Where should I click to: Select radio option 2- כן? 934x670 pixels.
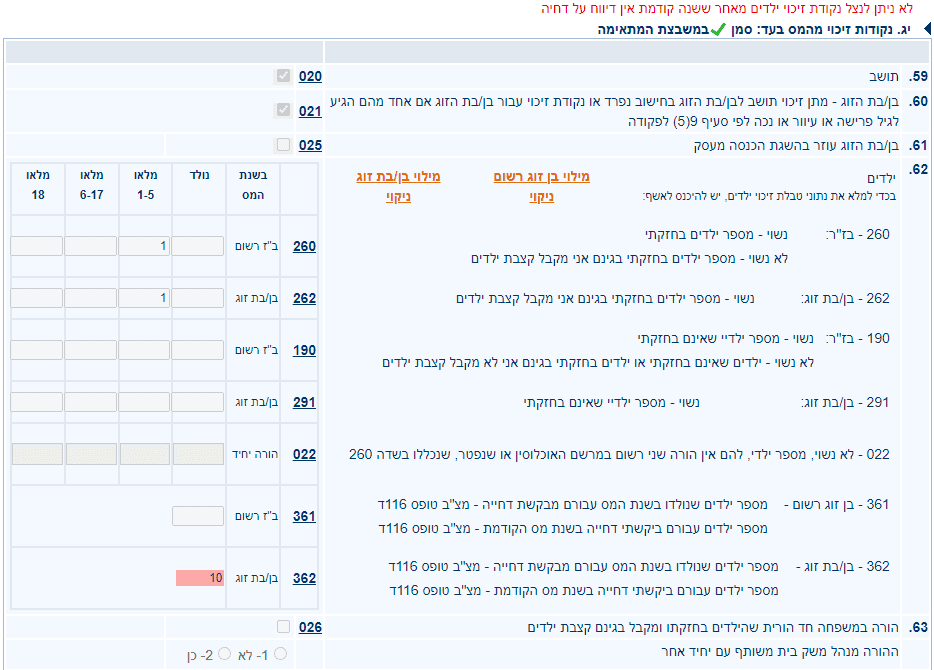click(x=225, y=654)
